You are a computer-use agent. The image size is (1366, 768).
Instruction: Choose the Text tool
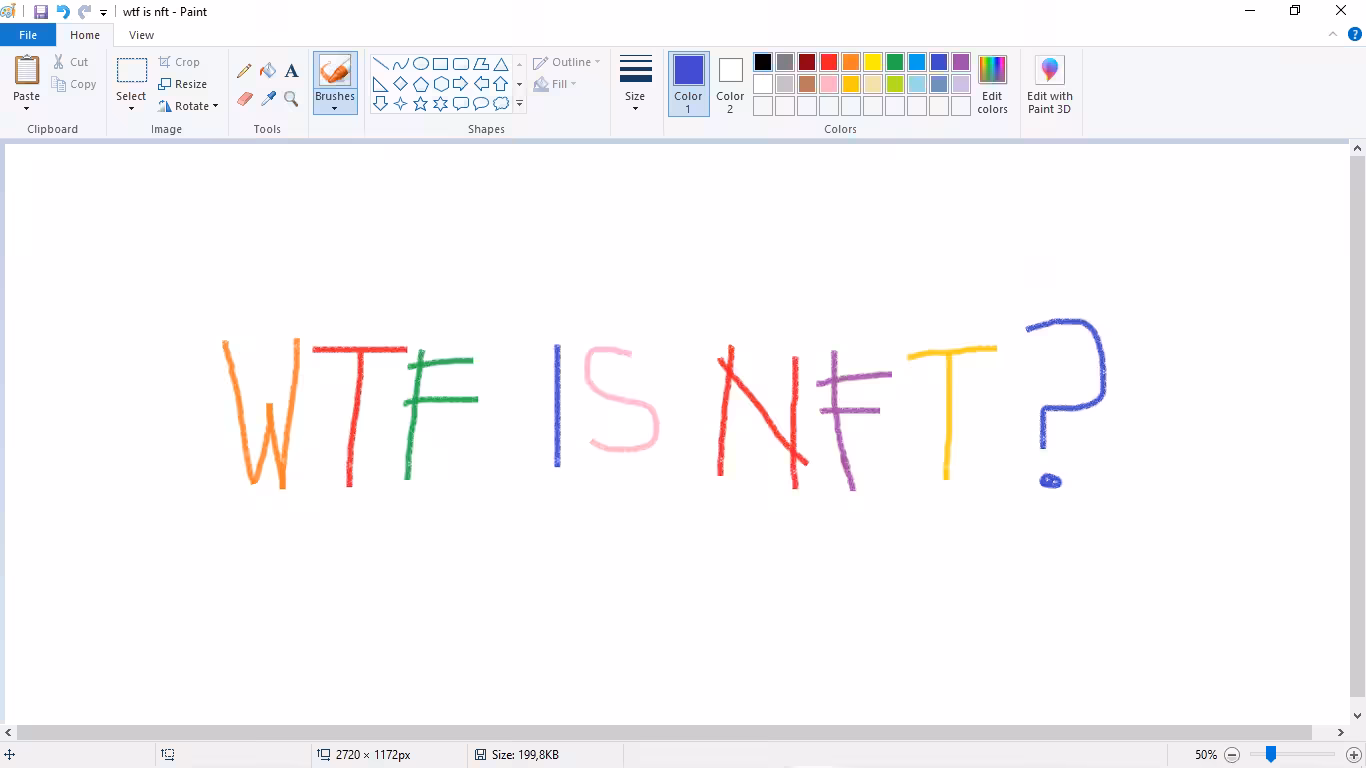(x=291, y=71)
